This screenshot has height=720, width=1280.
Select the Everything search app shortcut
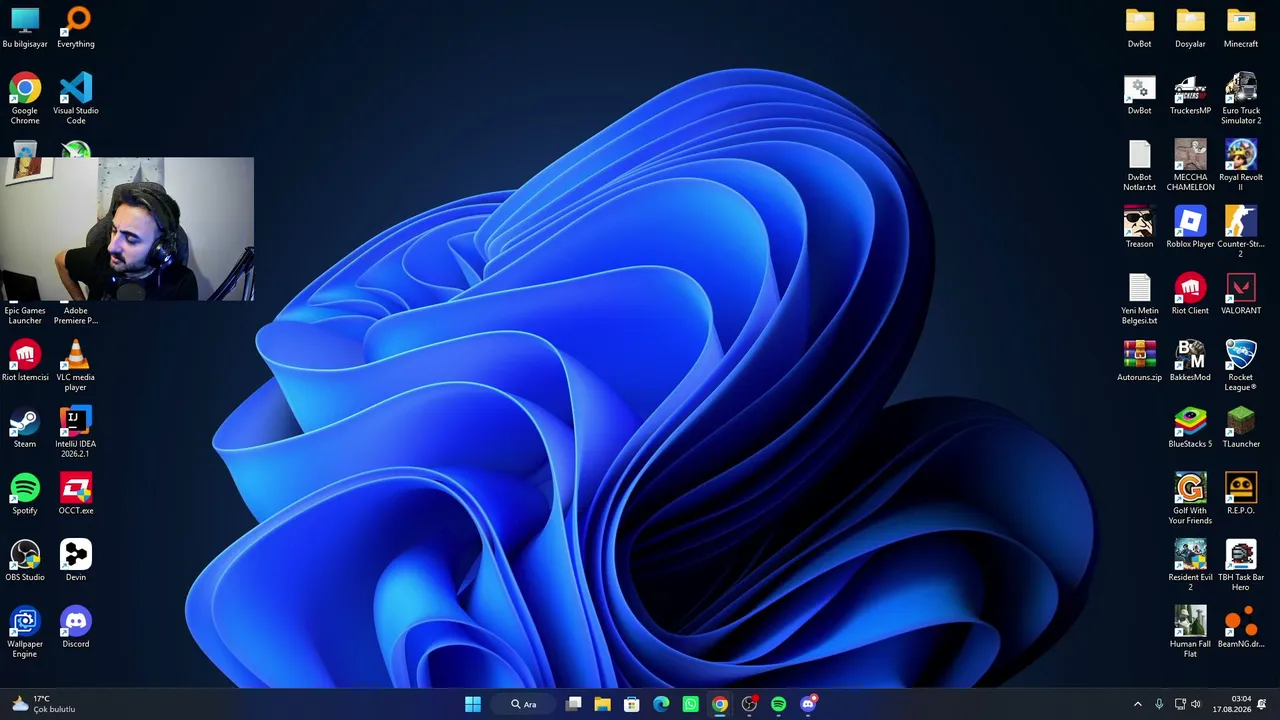76,28
